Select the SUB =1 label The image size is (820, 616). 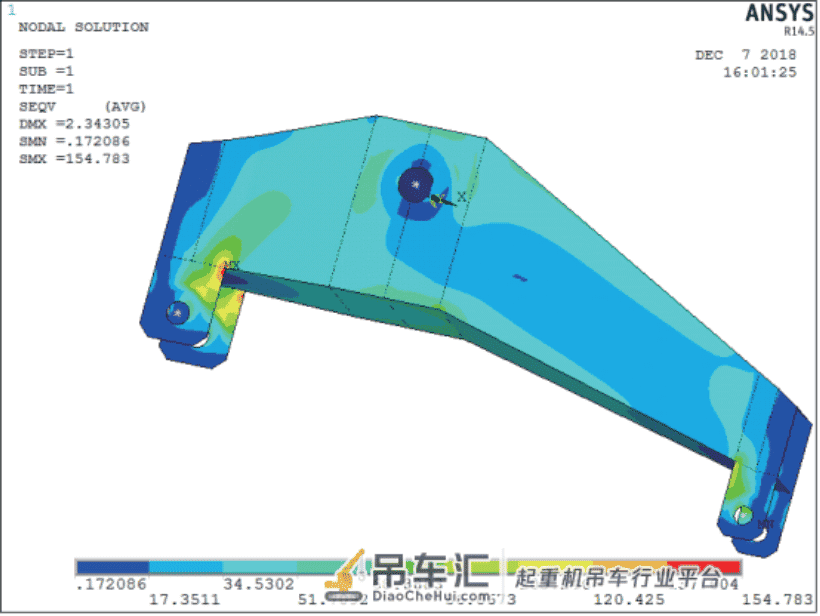[47, 71]
